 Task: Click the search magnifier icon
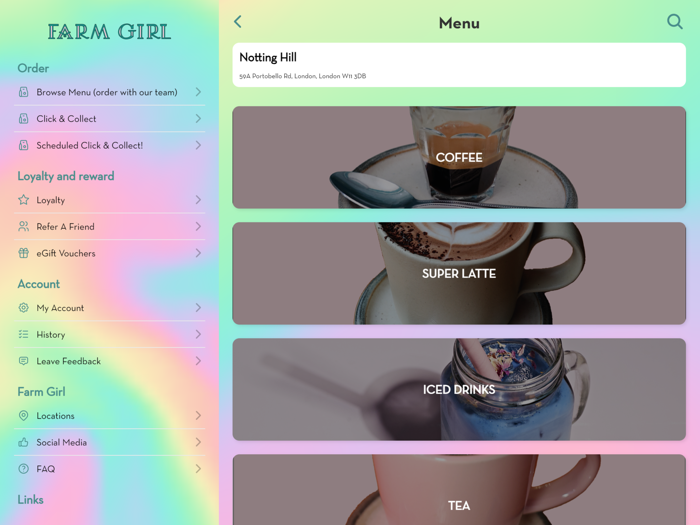(x=675, y=21)
